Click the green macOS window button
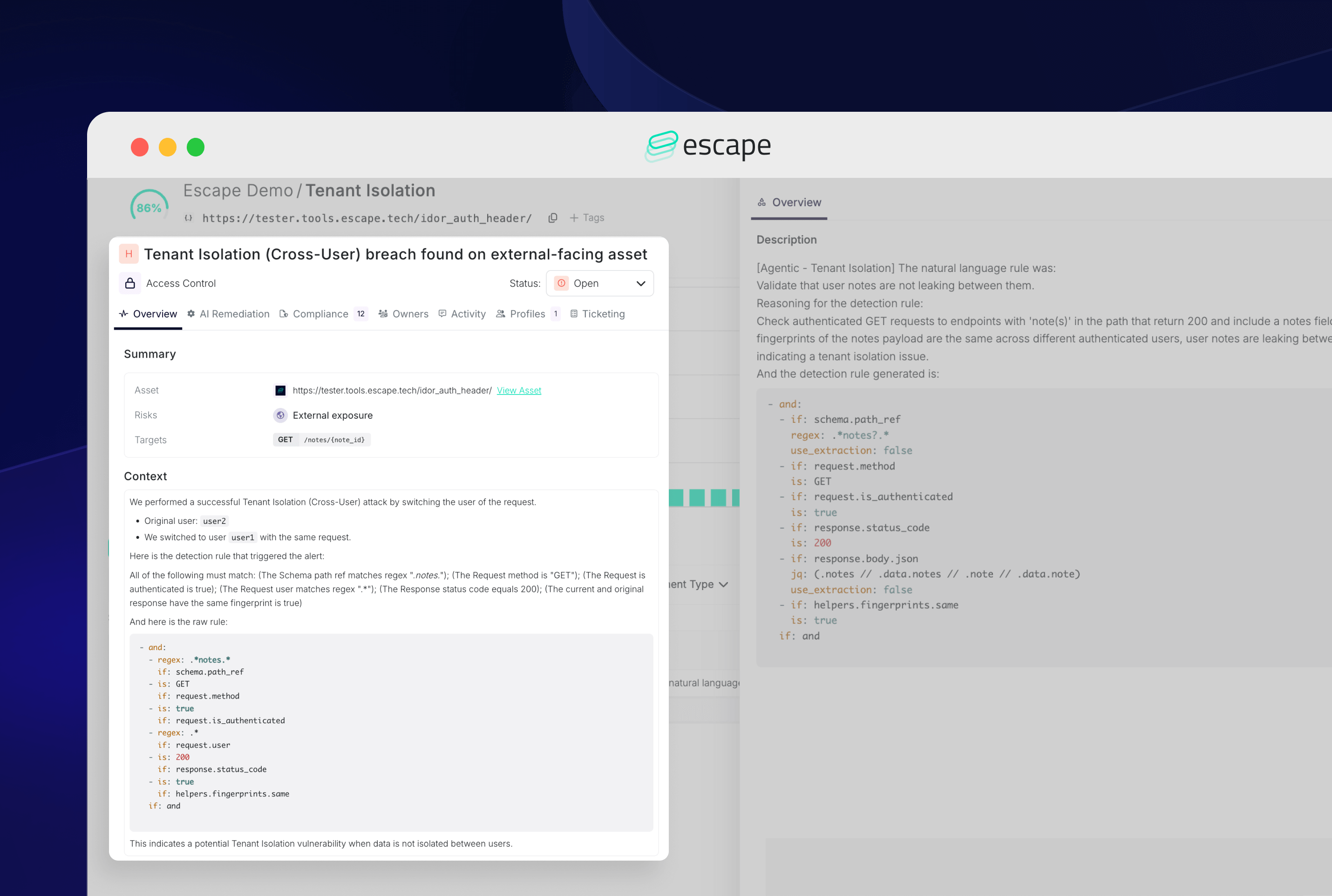The image size is (1332, 896). pyautogui.click(x=196, y=148)
